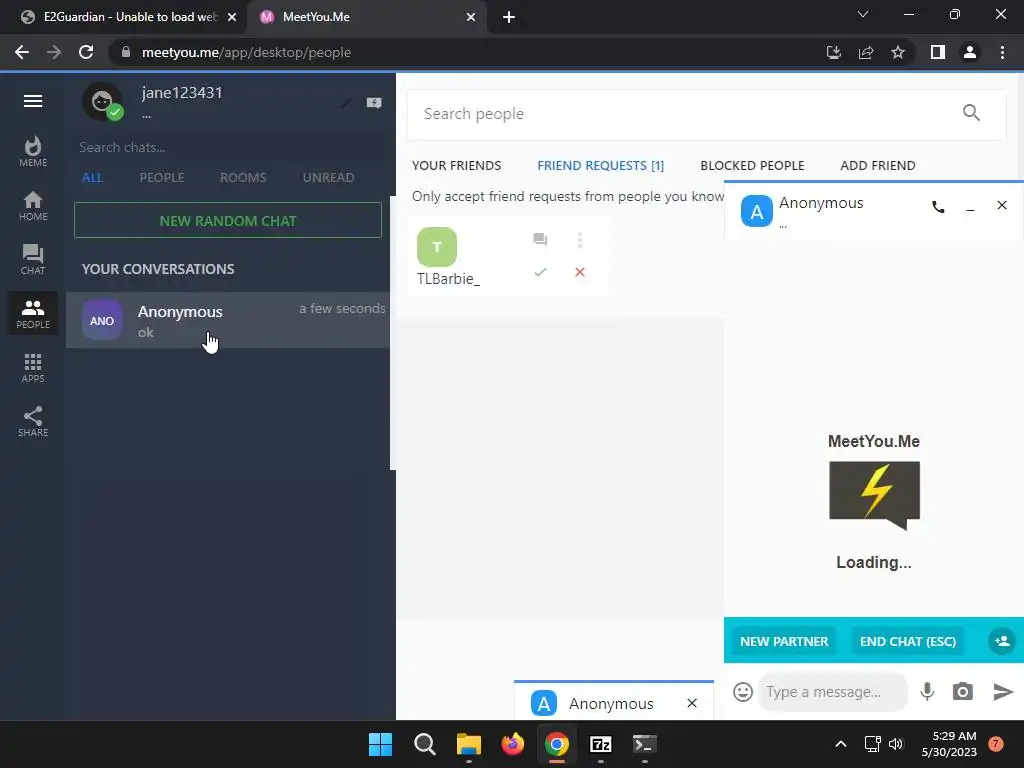Go to HOME in sidebar
The width and height of the screenshot is (1024, 768).
pyautogui.click(x=33, y=206)
